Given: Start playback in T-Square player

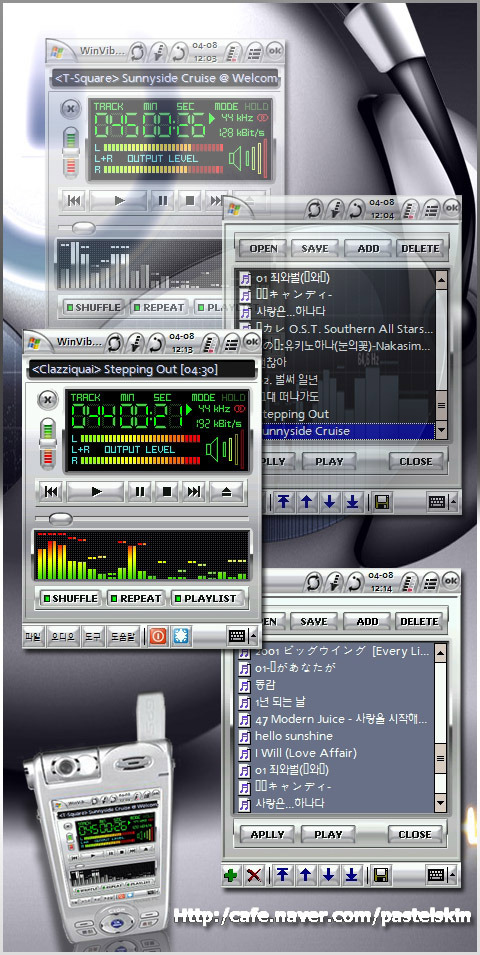Looking at the screenshot, I should 119,200.
